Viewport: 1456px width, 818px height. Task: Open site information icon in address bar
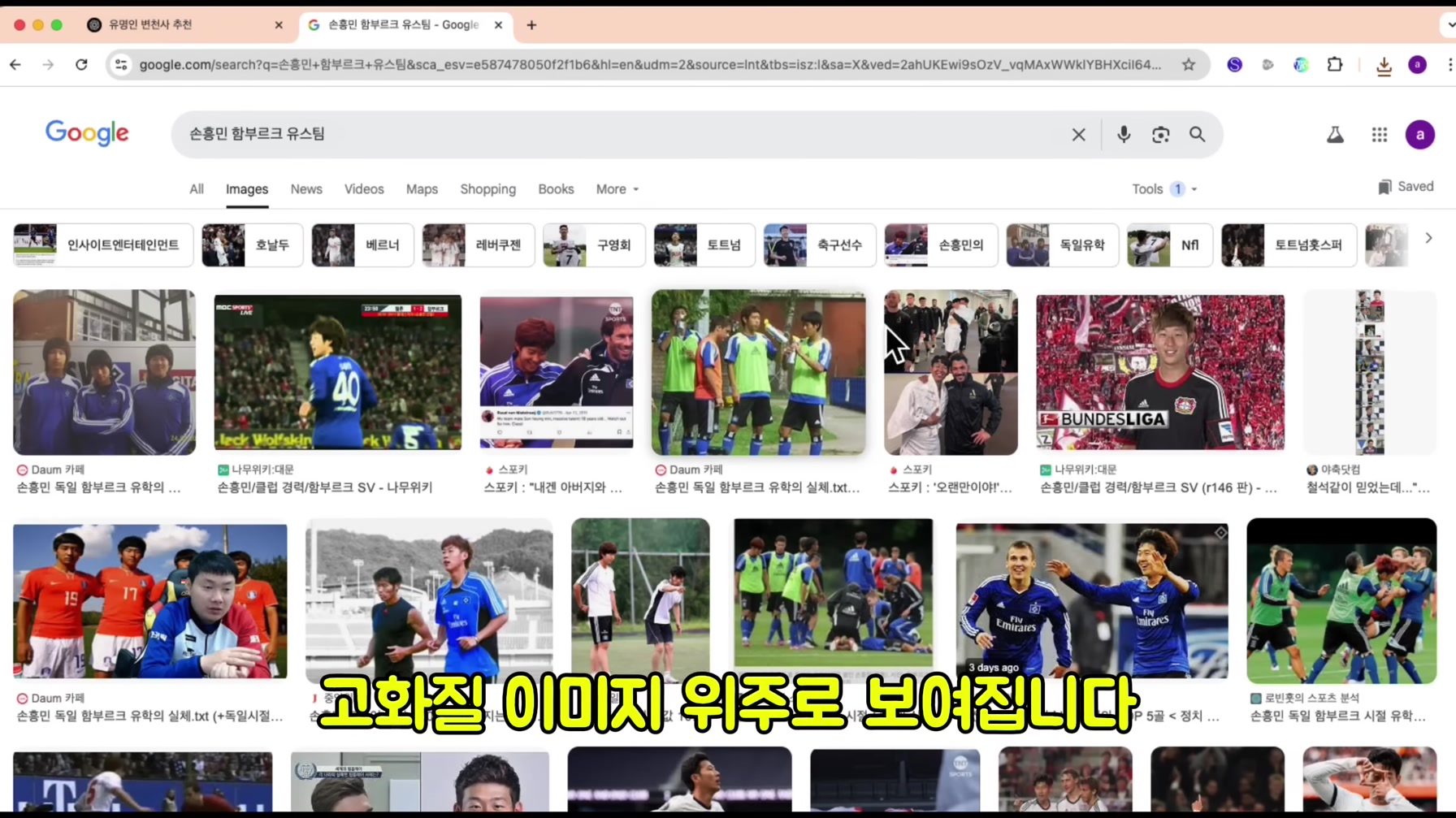(121, 65)
